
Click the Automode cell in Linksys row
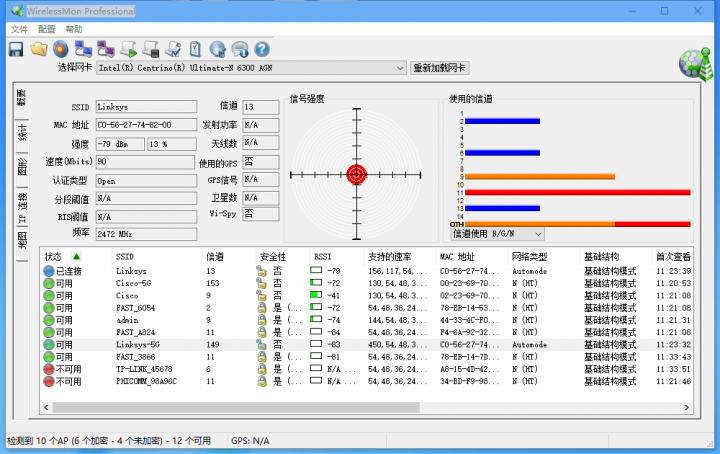(x=529, y=271)
